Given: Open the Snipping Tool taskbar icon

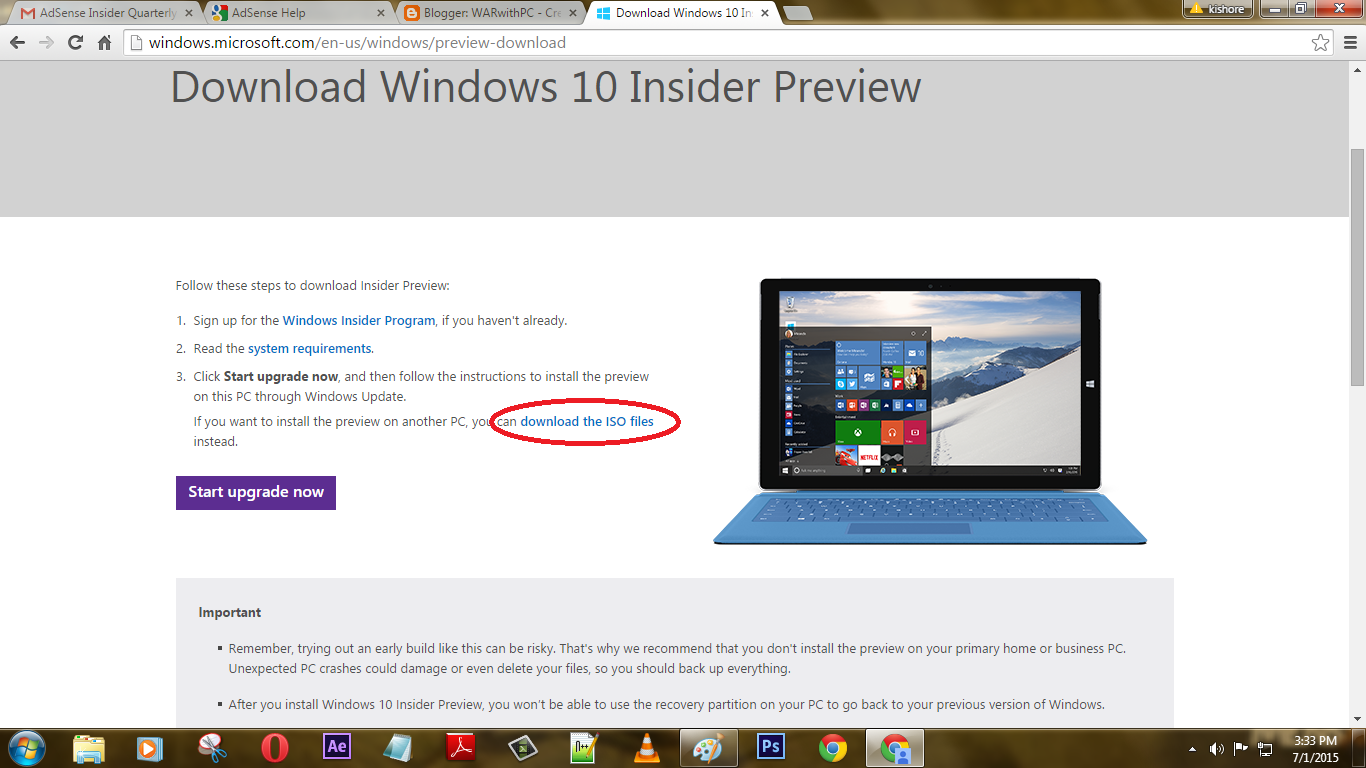Looking at the screenshot, I should click(212, 748).
